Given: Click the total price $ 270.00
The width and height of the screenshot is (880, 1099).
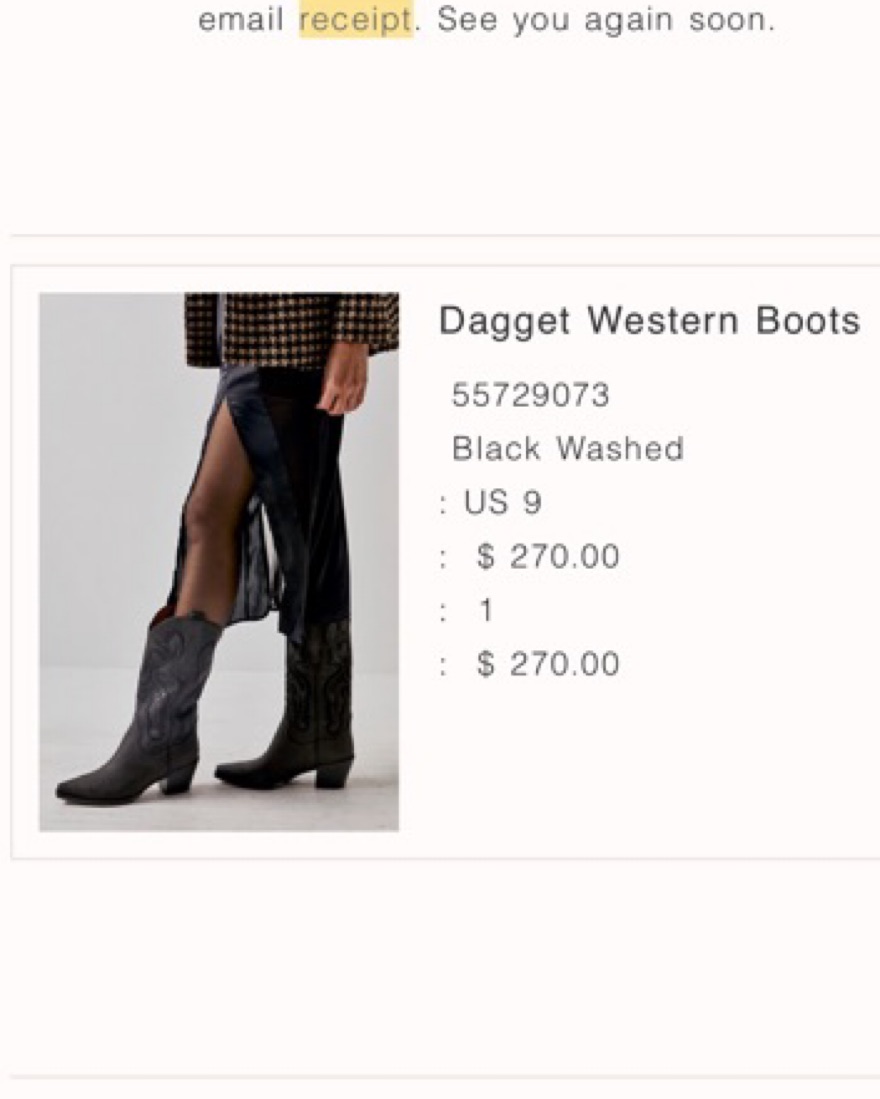Looking at the screenshot, I should (548, 664).
